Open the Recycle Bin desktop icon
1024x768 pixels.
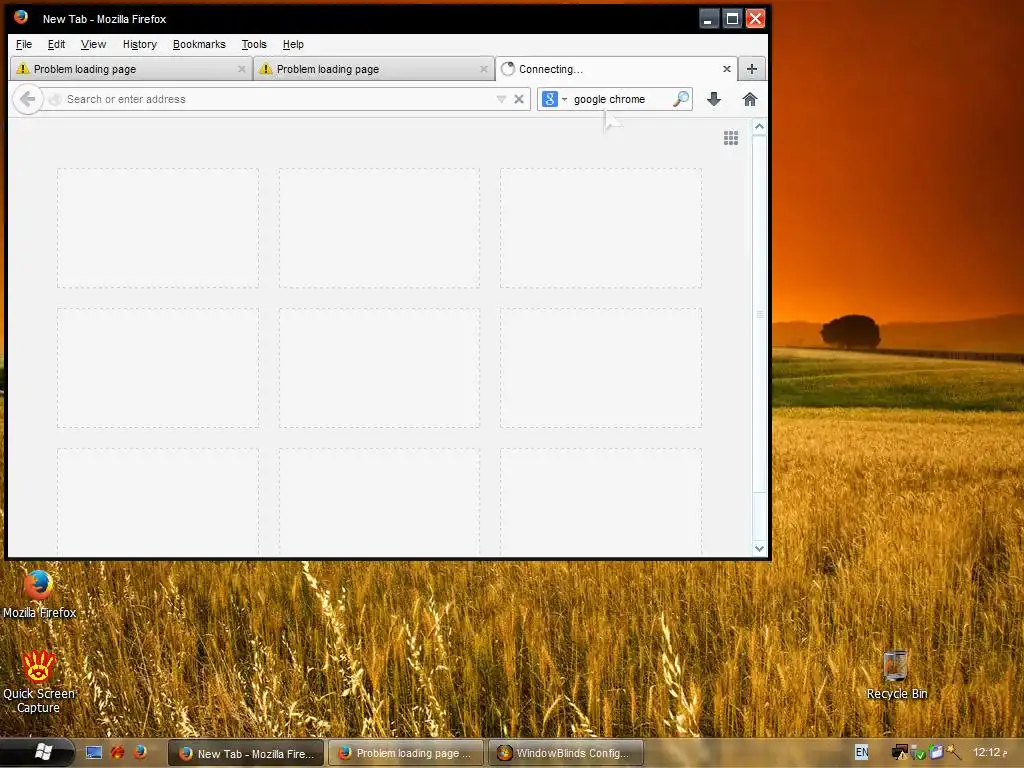[x=896, y=675]
